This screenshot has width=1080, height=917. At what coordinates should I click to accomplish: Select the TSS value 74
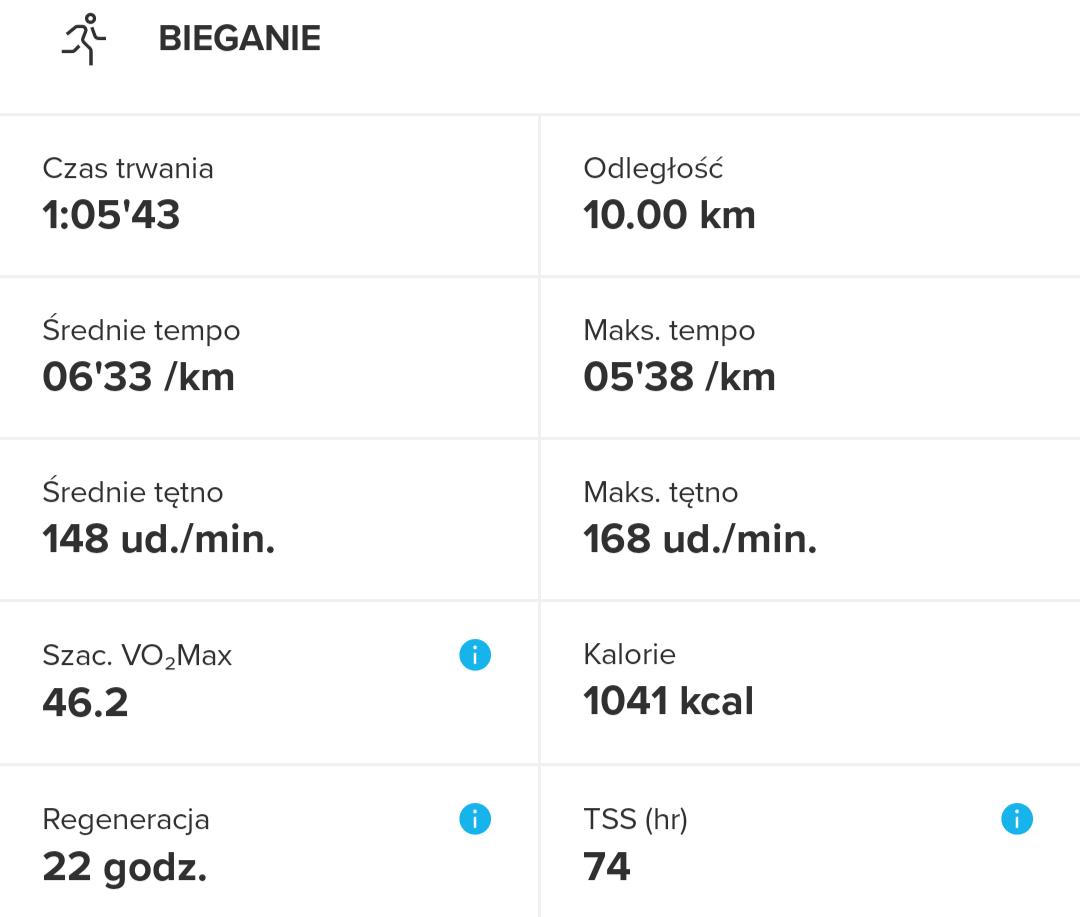point(607,867)
